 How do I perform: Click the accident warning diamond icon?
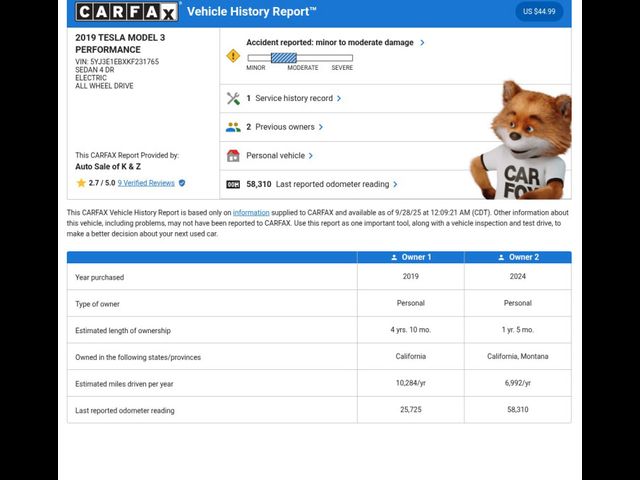[x=233, y=56]
